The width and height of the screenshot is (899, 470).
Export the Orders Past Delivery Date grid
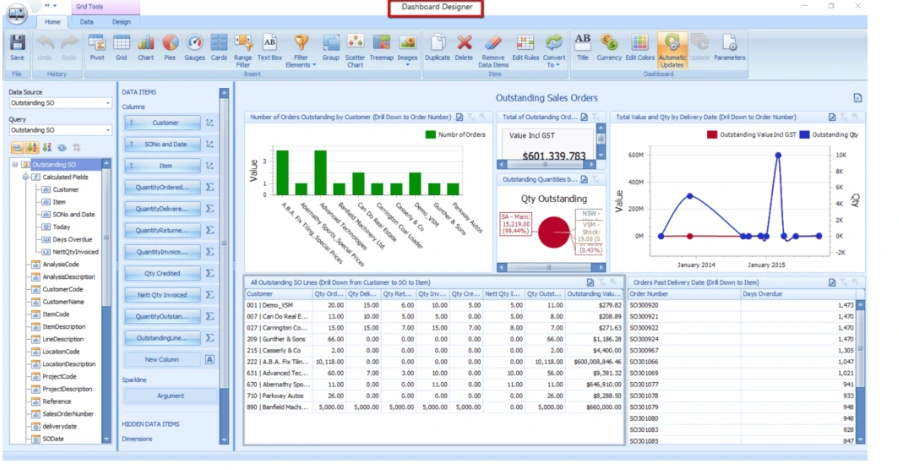coord(832,283)
